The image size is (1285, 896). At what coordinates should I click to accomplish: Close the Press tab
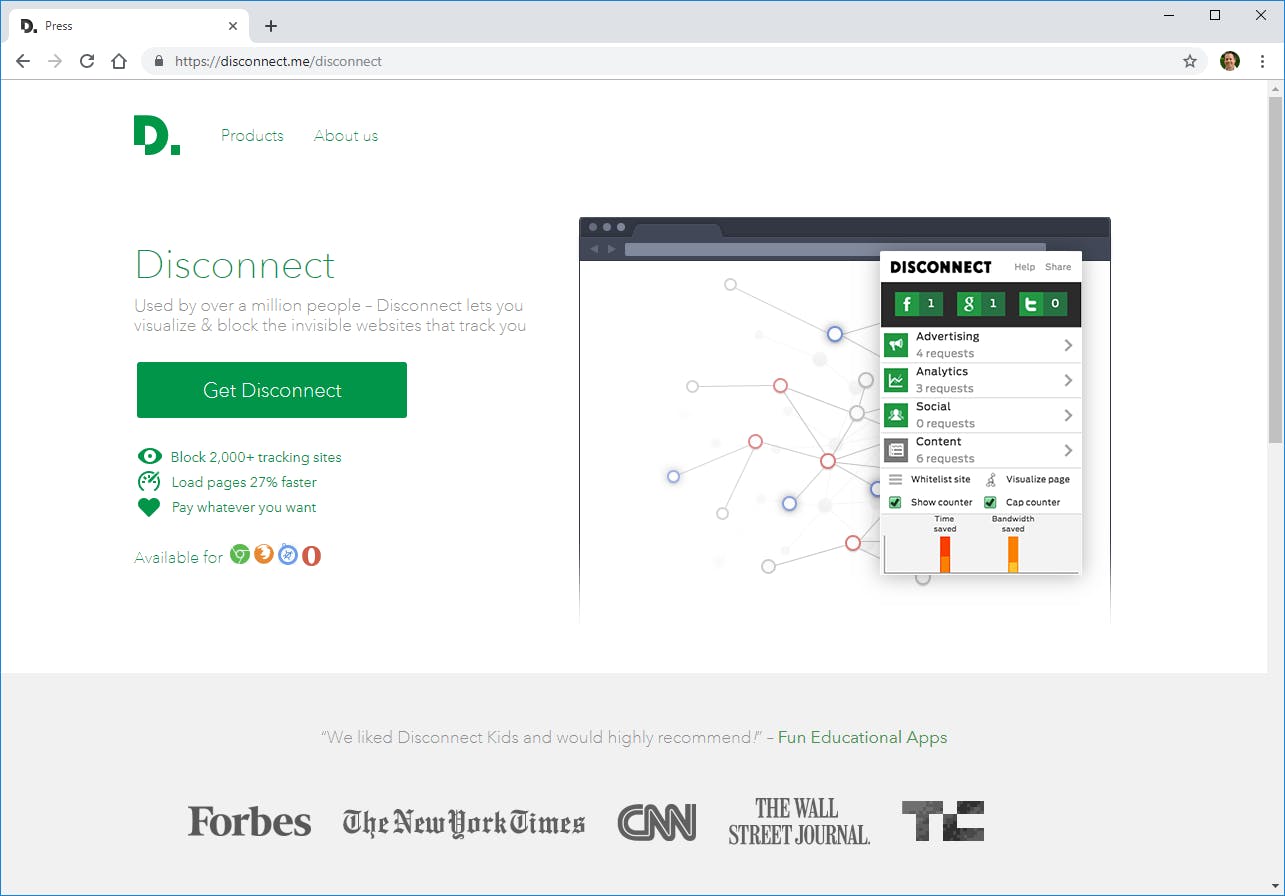(233, 26)
